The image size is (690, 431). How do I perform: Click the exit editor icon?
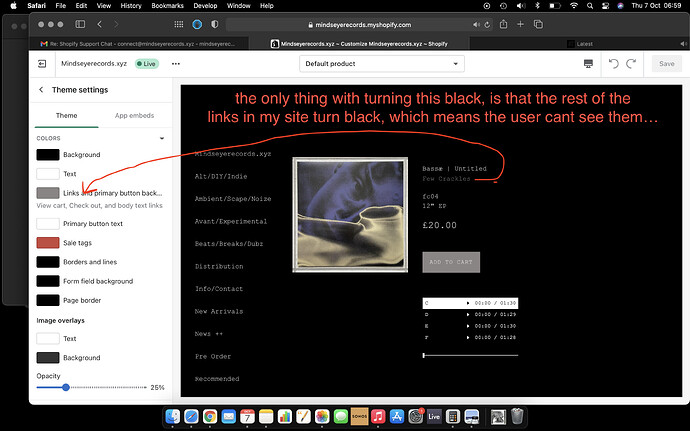pyautogui.click(x=42, y=64)
